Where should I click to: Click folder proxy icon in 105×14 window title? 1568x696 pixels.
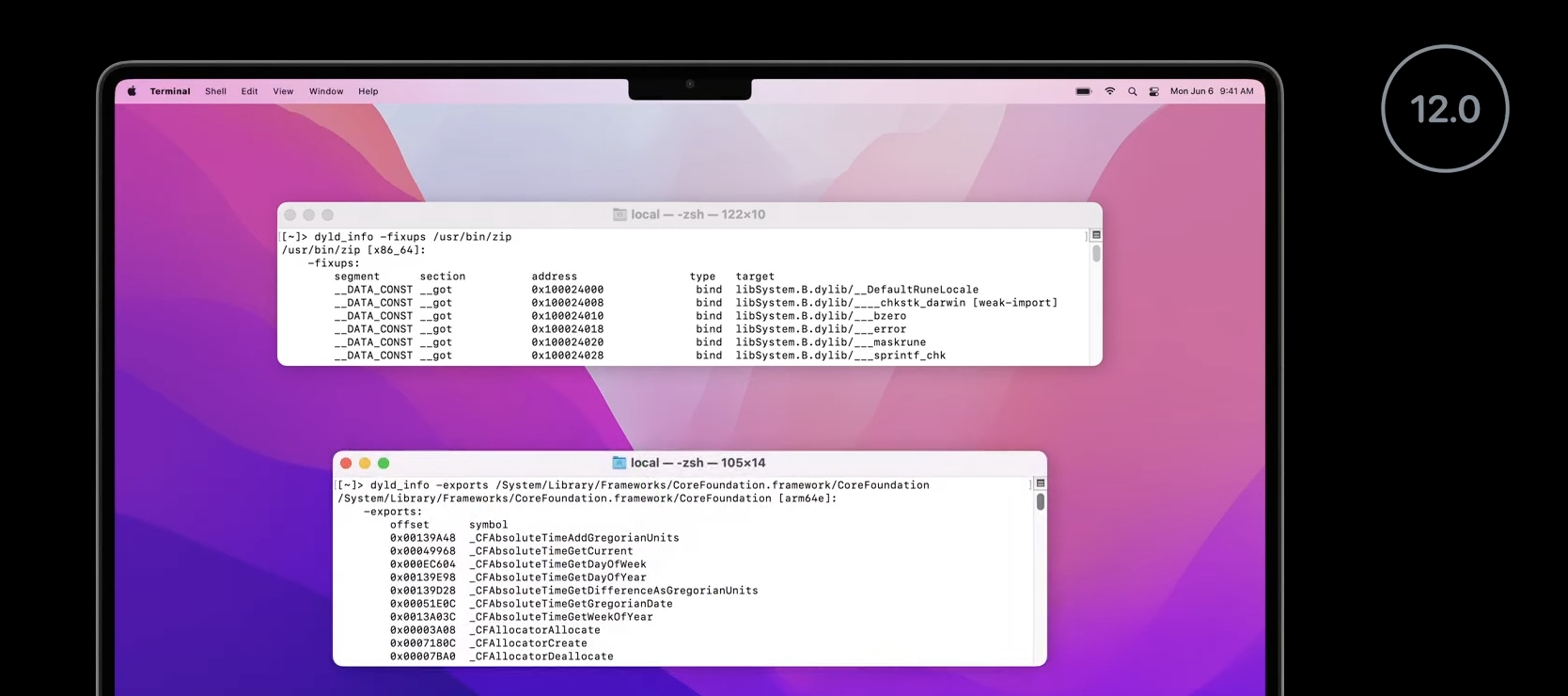click(619, 463)
